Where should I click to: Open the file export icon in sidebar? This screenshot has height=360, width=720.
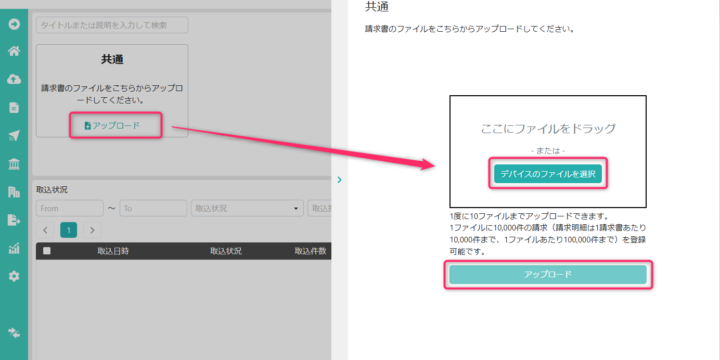(14, 220)
